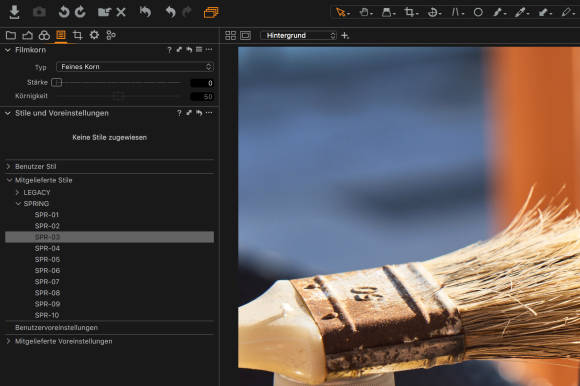Expand the Benutzer Stil group

pyautogui.click(x=8, y=166)
